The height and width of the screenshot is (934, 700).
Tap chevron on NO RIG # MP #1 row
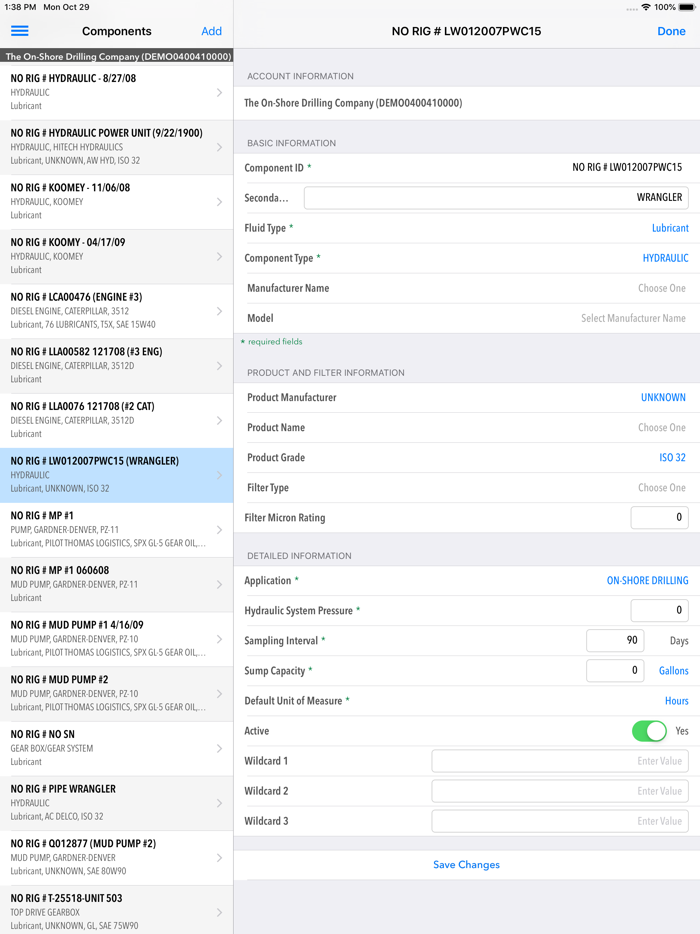point(219,530)
